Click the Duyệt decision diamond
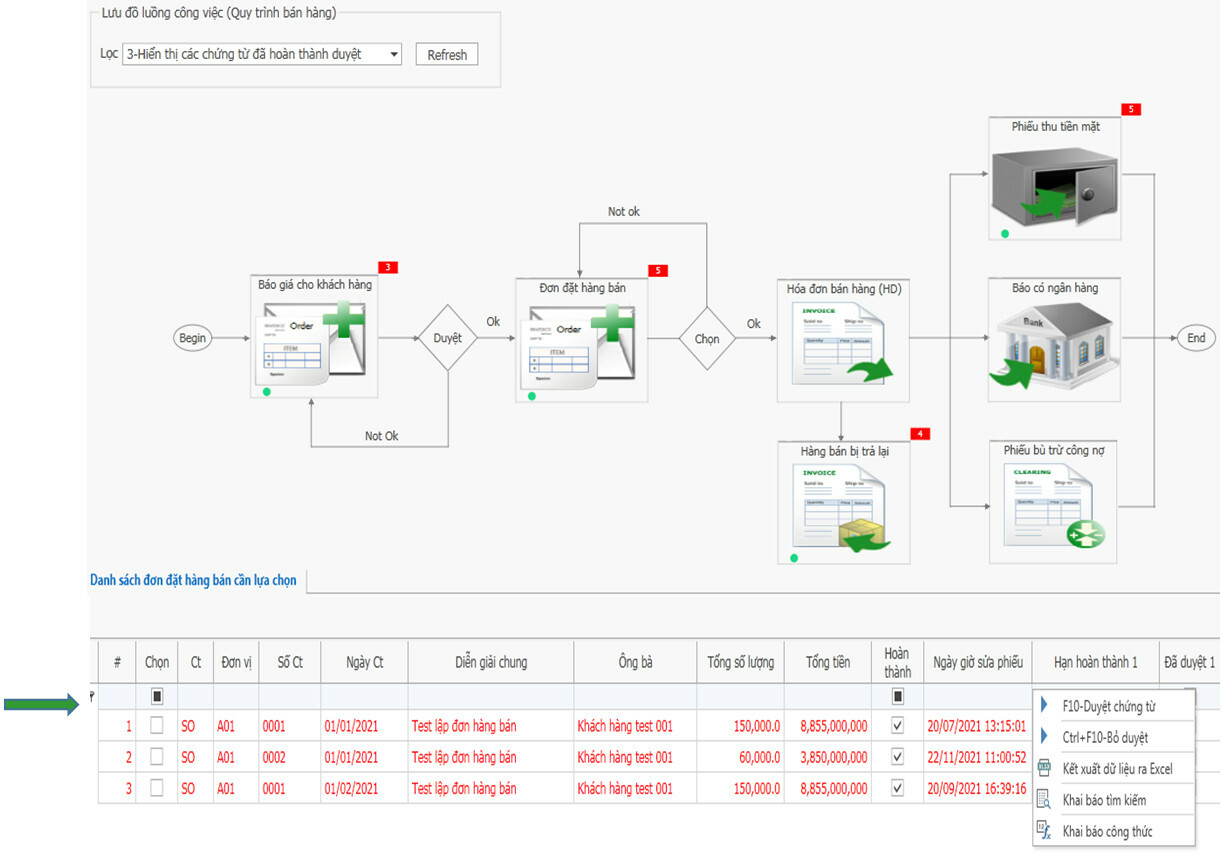The image size is (1222, 857). click(x=447, y=338)
